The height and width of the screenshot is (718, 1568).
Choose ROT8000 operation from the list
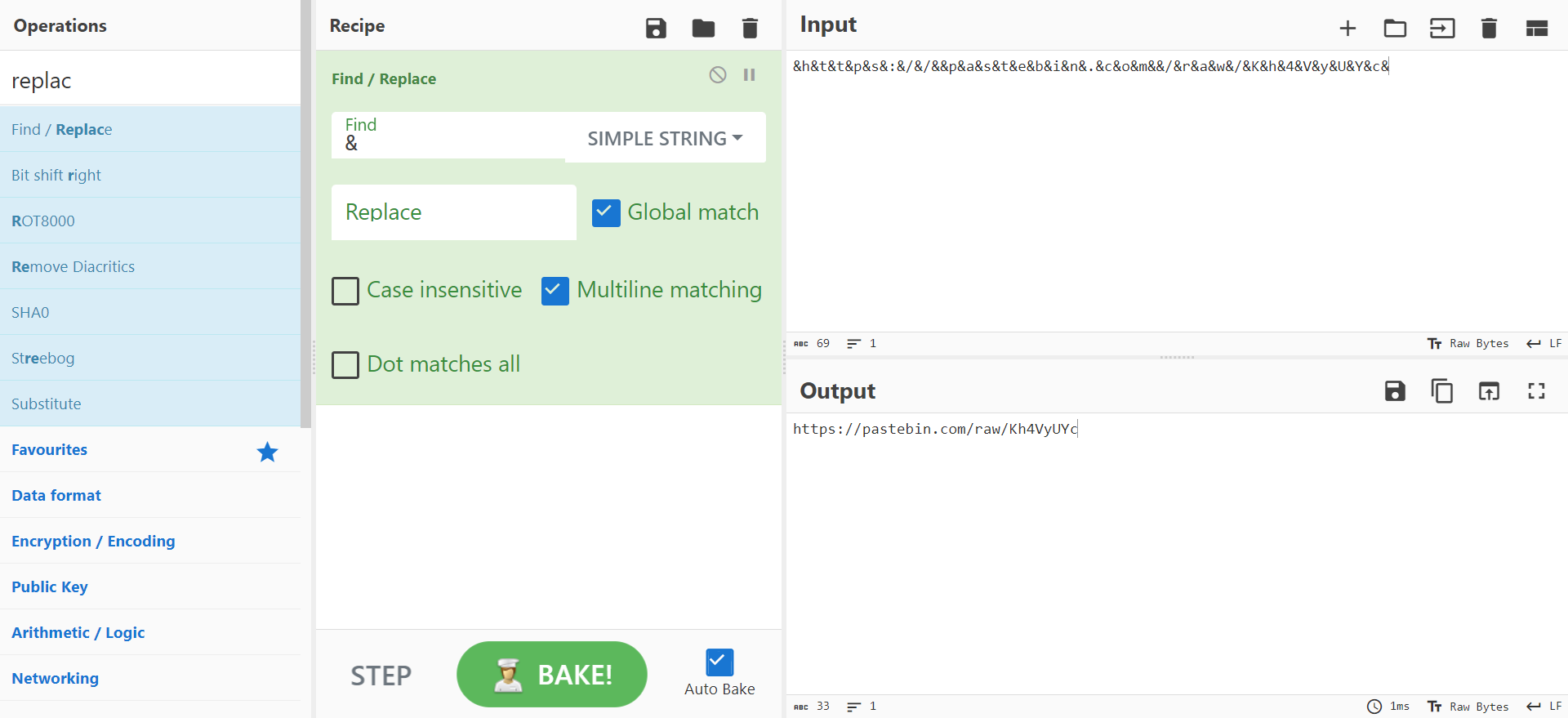(x=43, y=221)
